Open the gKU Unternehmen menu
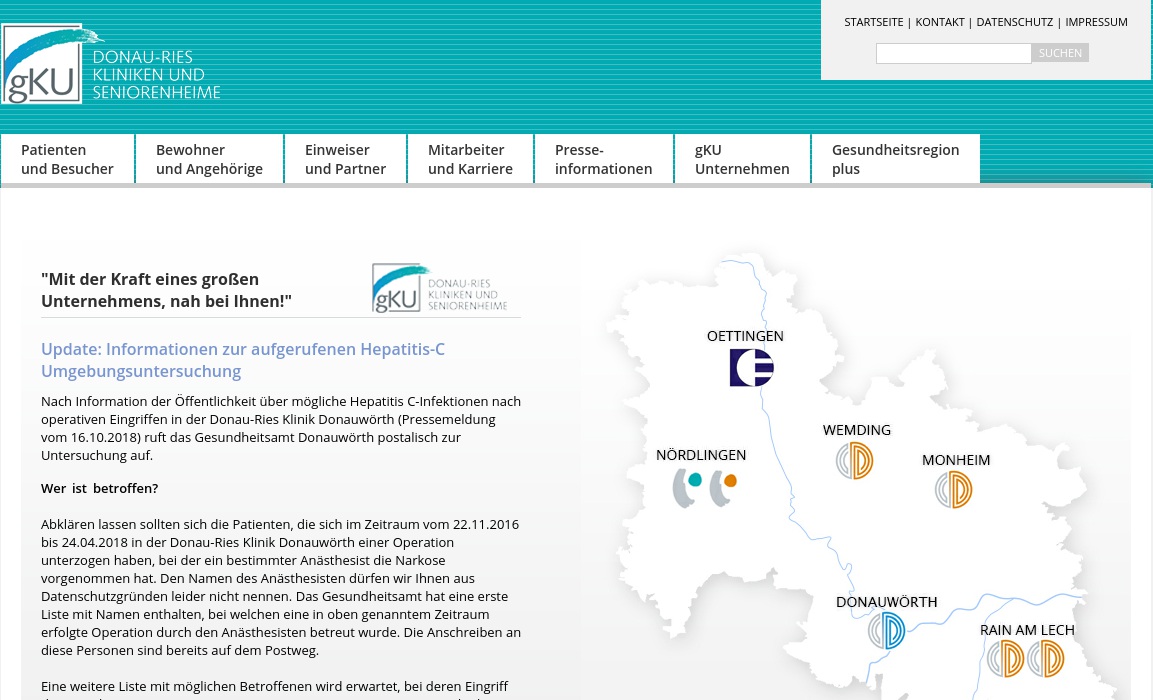The width and height of the screenshot is (1153, 700). (742, 159)
